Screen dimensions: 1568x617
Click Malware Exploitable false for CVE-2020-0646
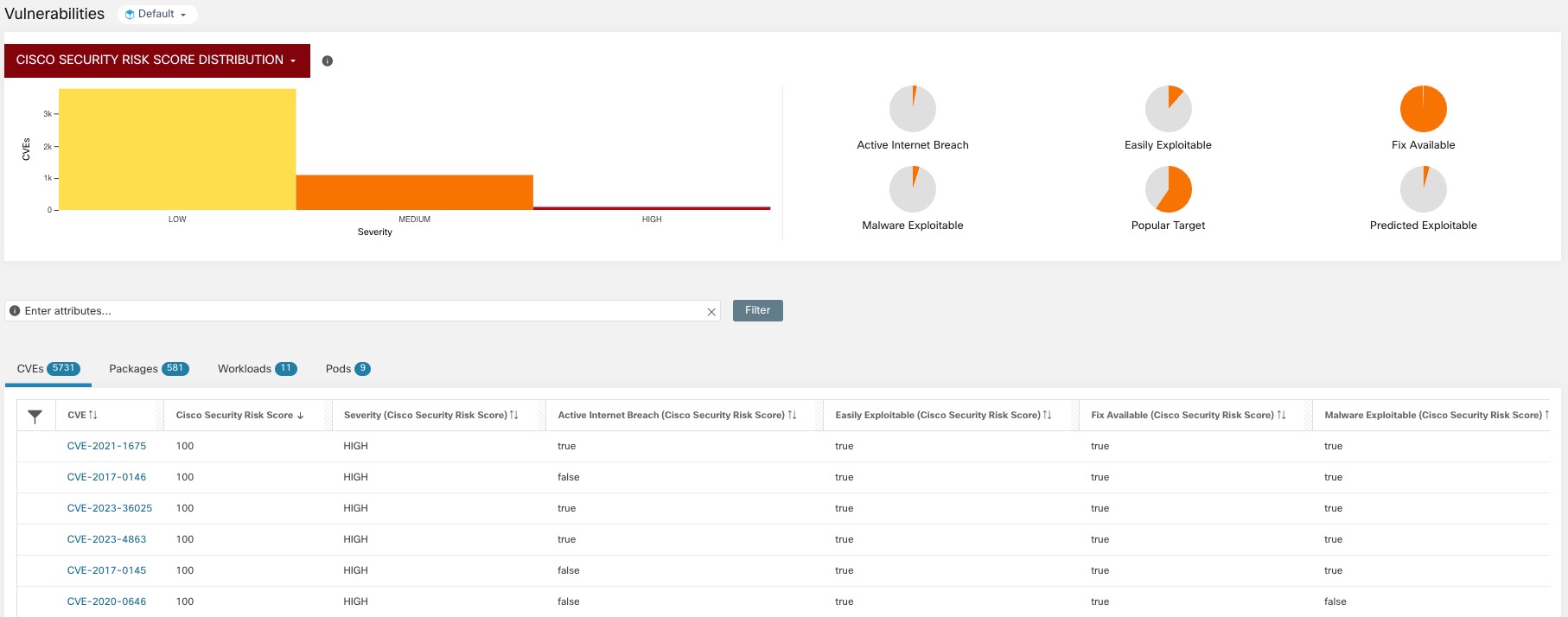point(1335,602)
